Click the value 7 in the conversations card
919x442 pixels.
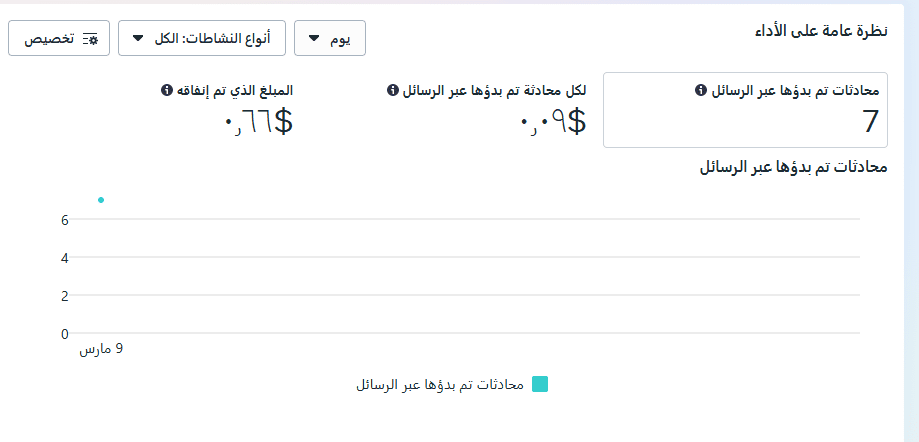(870, 122)
